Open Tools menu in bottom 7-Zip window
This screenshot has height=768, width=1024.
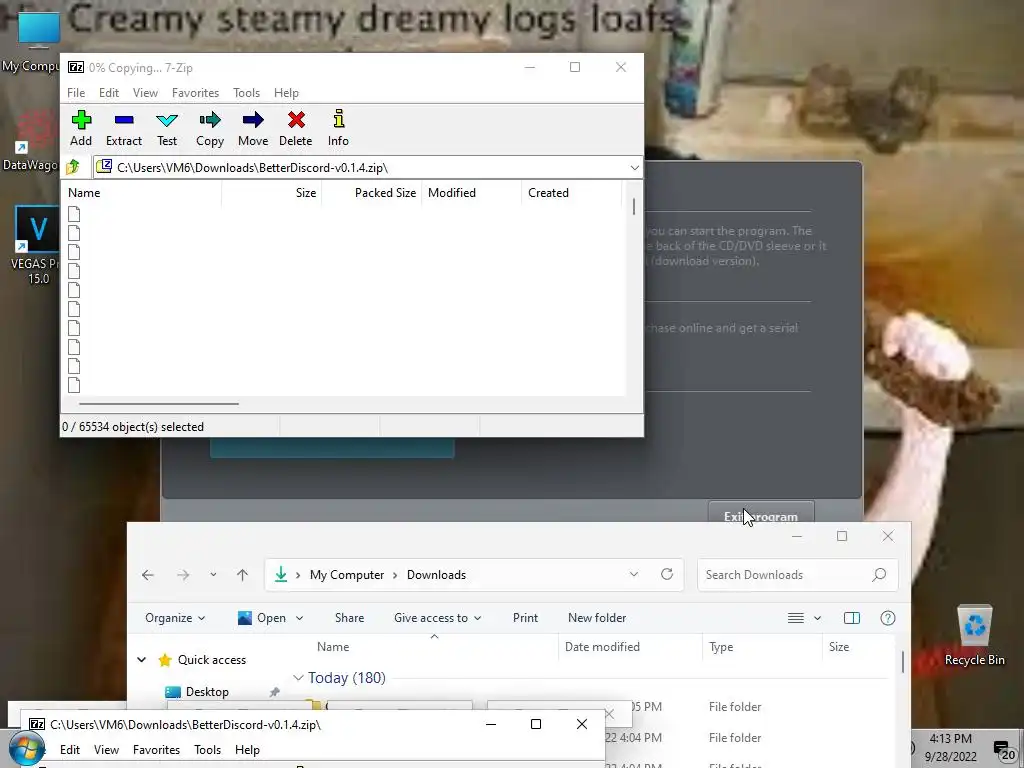207,750
